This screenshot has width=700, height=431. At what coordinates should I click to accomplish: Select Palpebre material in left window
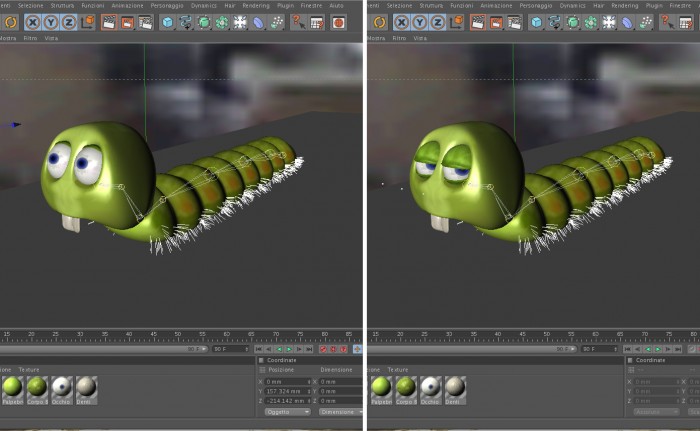tap(12, 390)
